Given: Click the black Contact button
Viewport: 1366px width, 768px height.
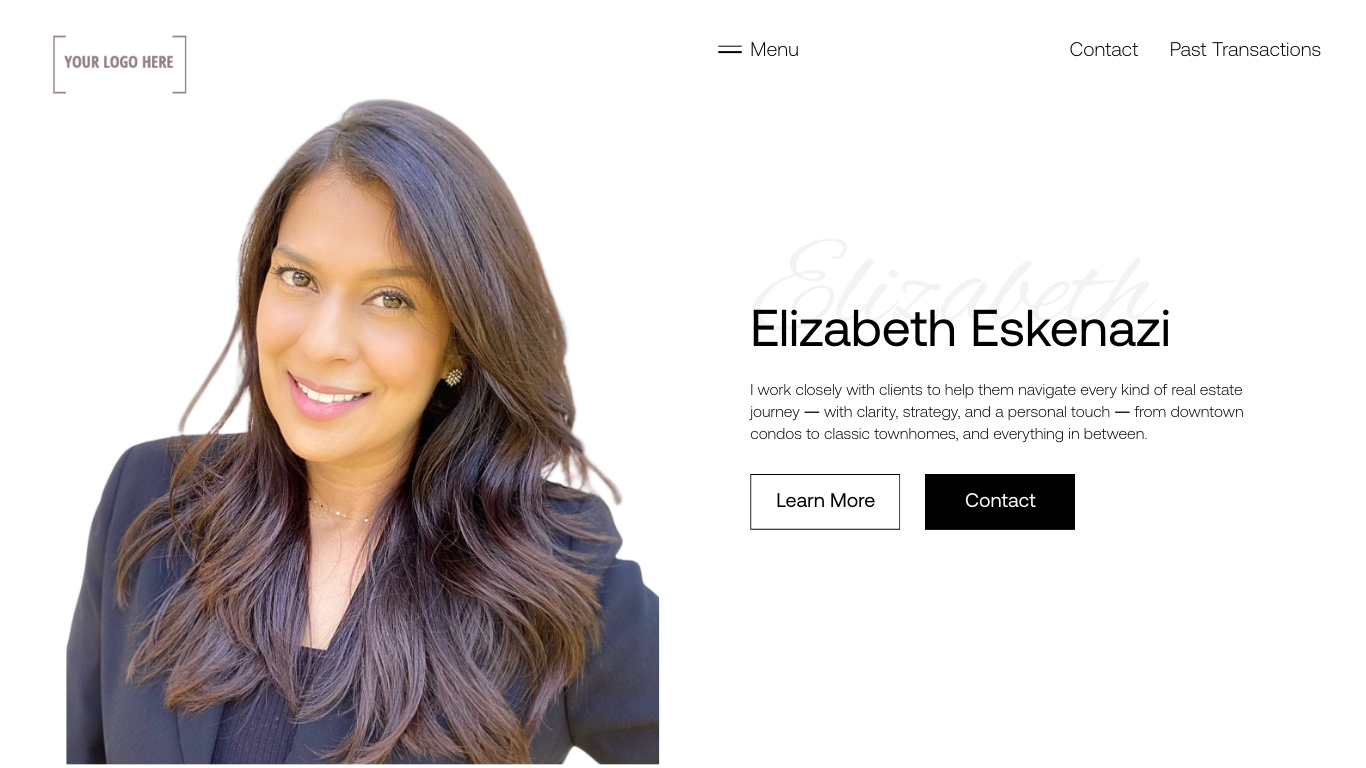Looking at the screenshot, I should coord(1000,501).
